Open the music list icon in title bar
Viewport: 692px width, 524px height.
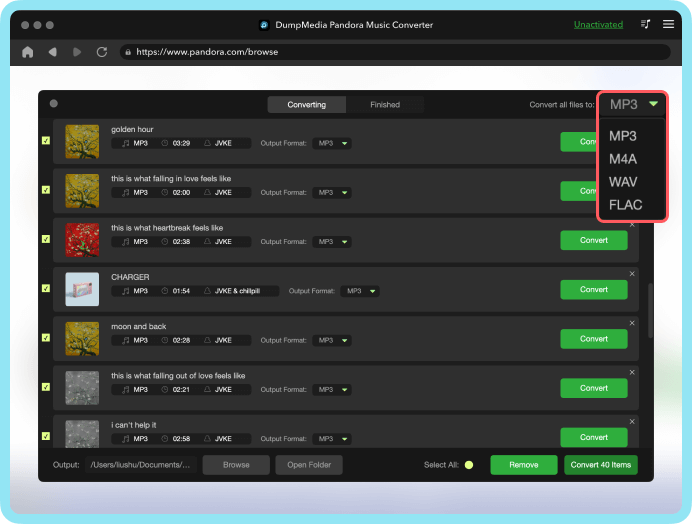(x=645, y=24)
